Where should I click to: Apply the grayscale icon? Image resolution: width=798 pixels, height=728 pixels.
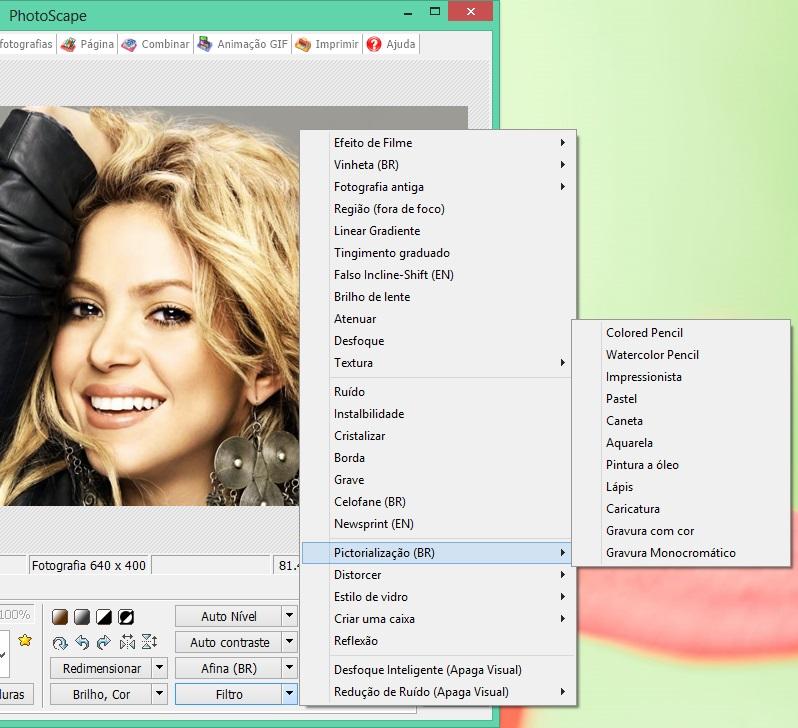82,615
